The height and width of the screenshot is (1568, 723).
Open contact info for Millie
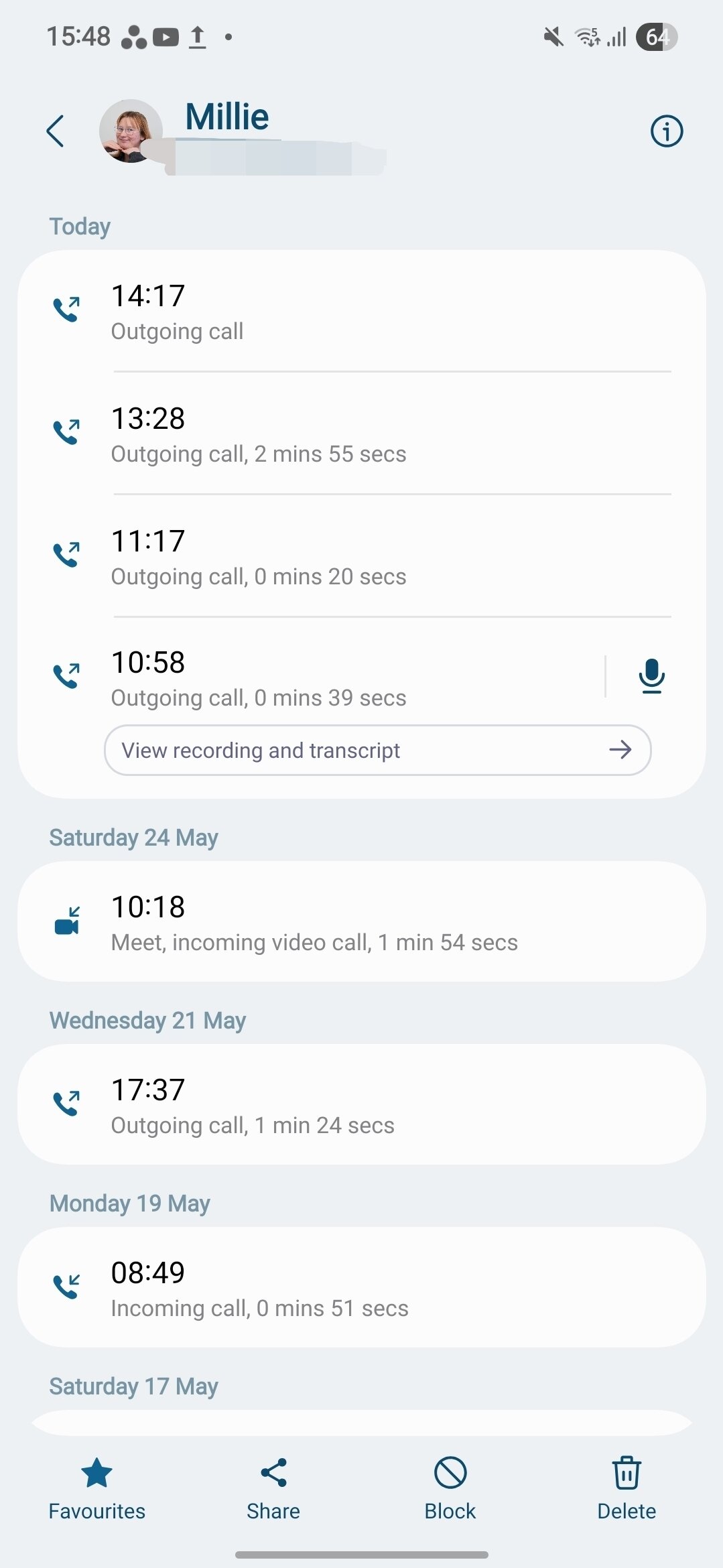tap(666, 131)
